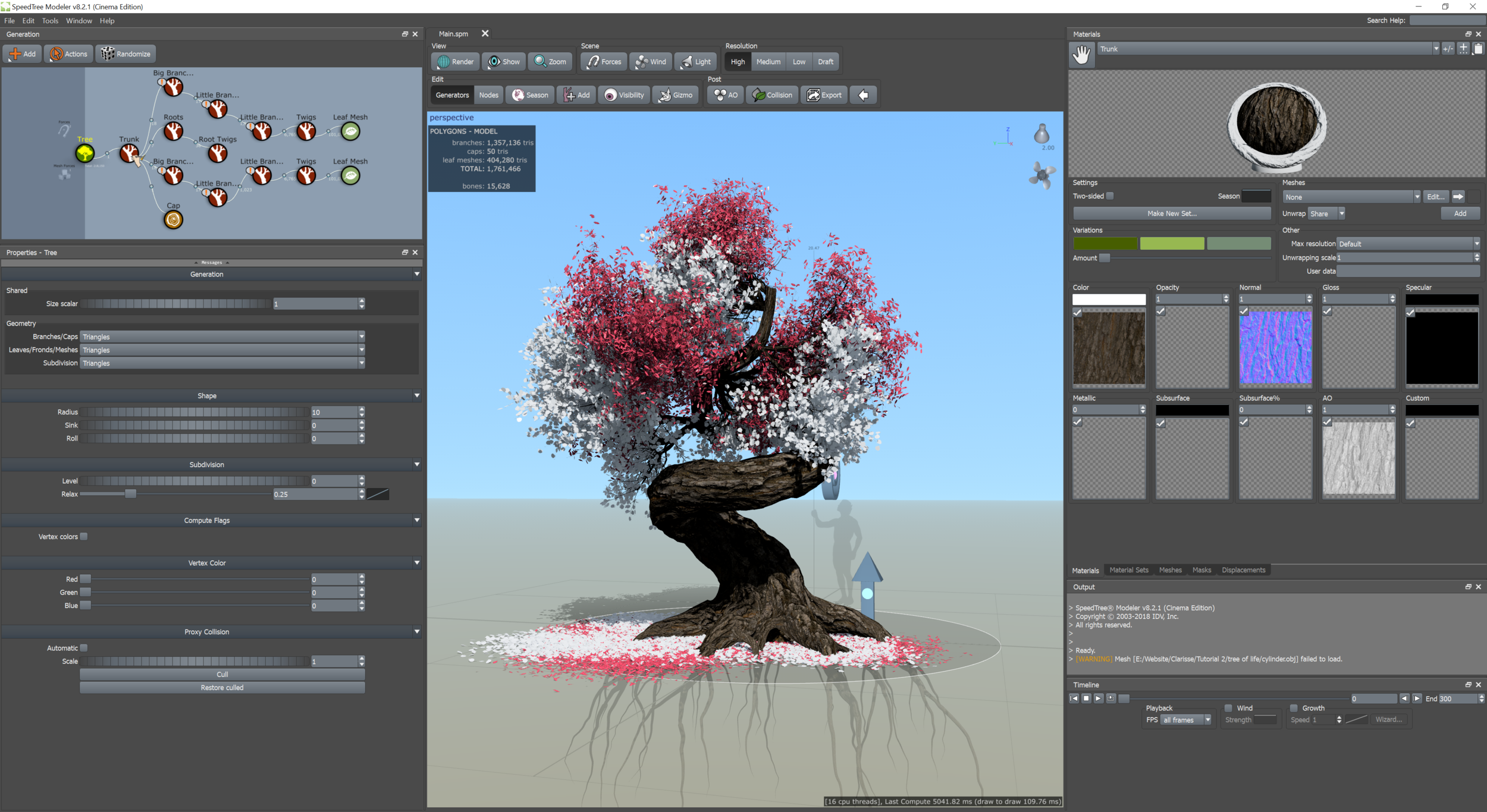This screenshot has height=812, width=1487.
Task: Open the Max resolution dropdown
Action: click(1408, 244)
